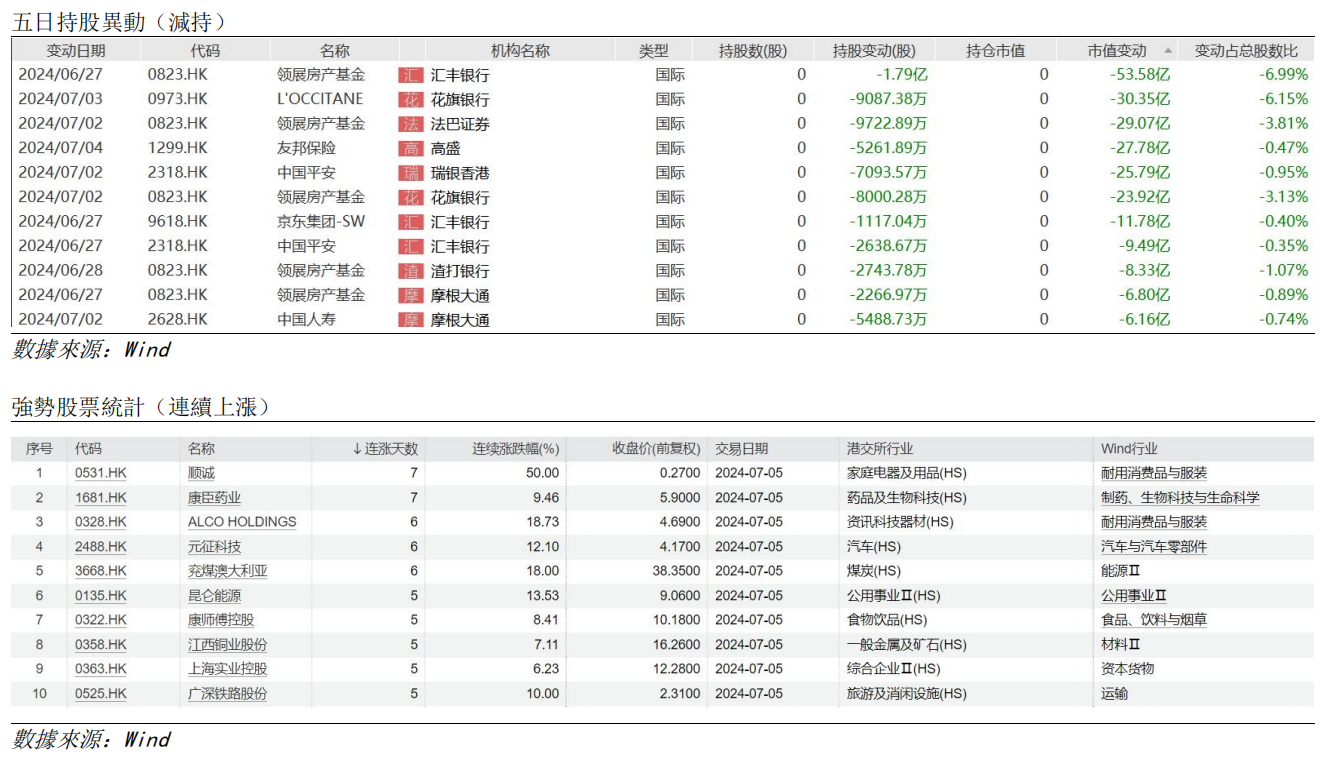The image size is (1329, 759).
Task: Click the 花 icon in the L'OCCITANE row
Action: coord(412,99)
